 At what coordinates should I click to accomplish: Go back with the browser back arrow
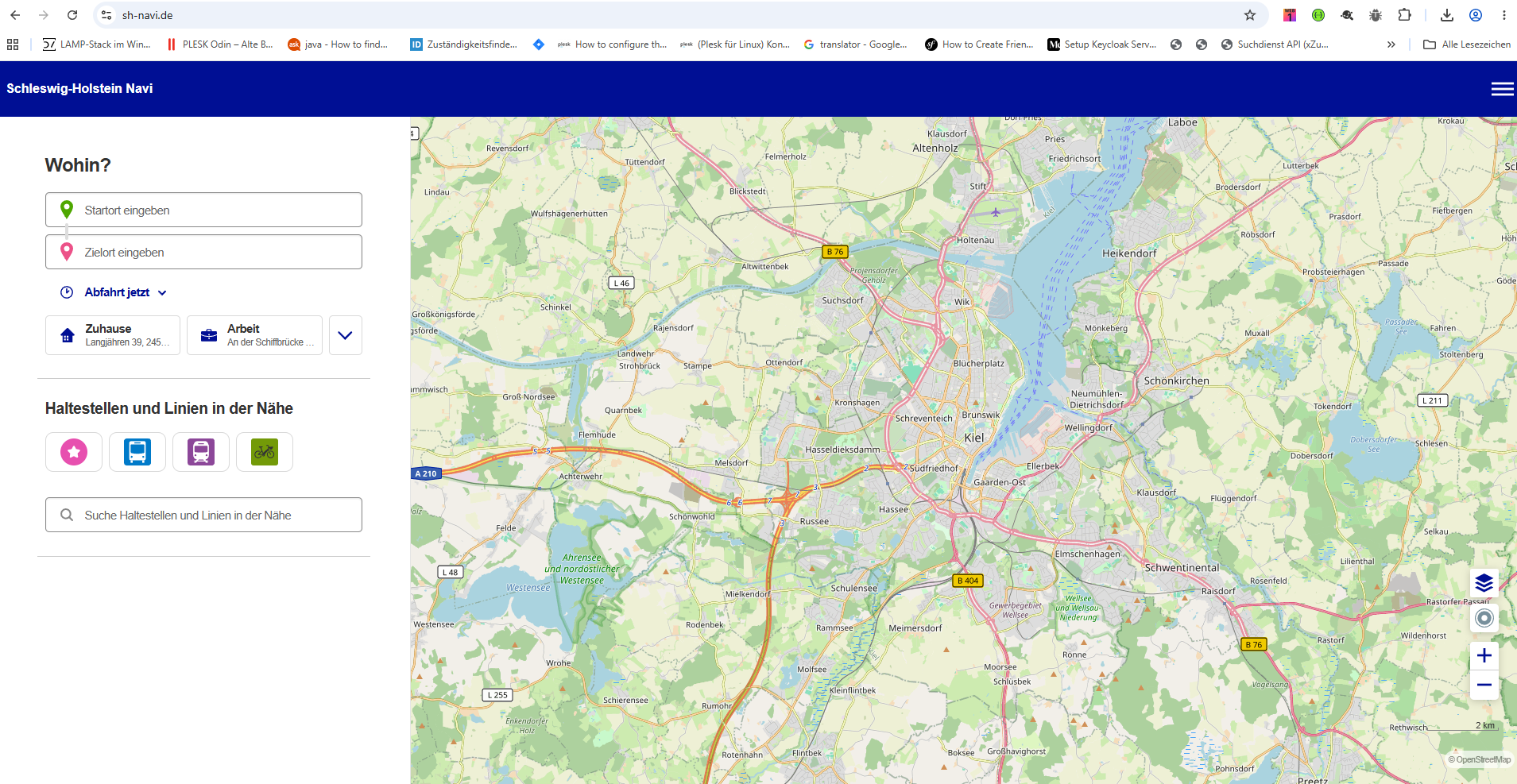point(15,15)
